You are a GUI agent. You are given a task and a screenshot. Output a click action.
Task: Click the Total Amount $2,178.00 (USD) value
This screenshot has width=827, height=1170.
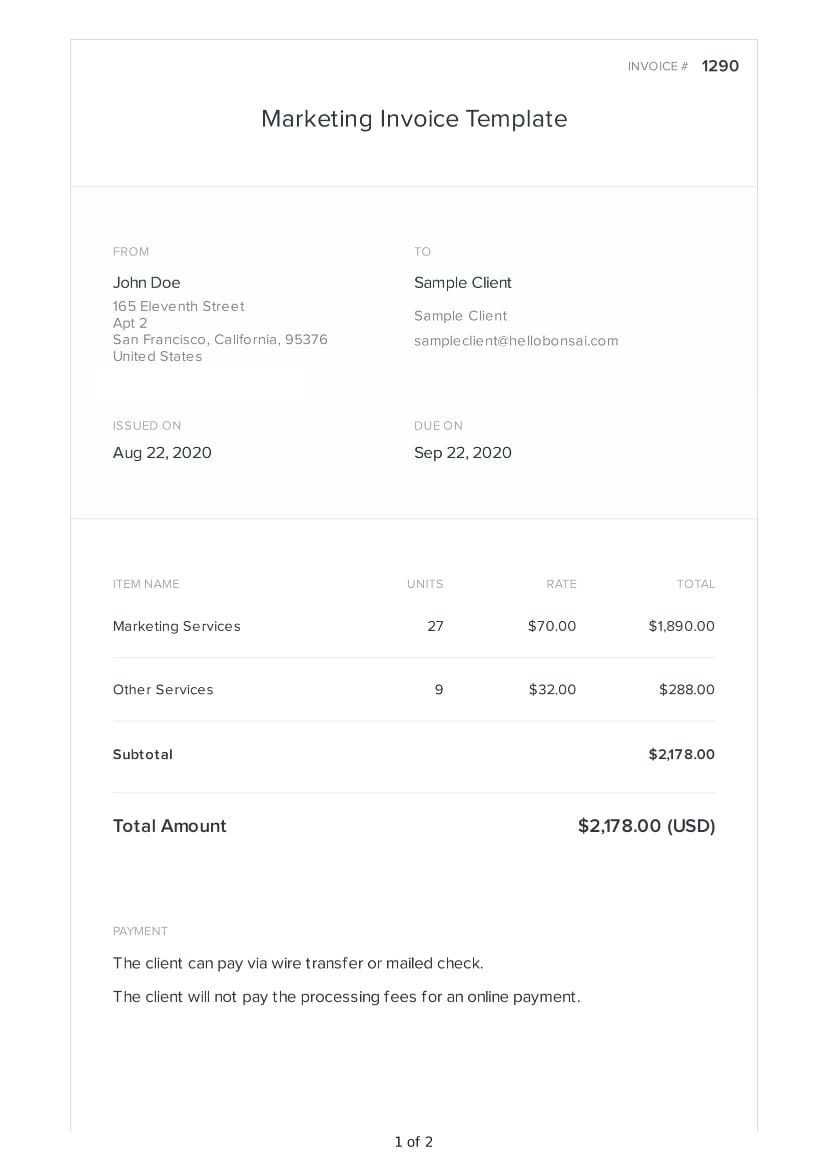point(646,826)
